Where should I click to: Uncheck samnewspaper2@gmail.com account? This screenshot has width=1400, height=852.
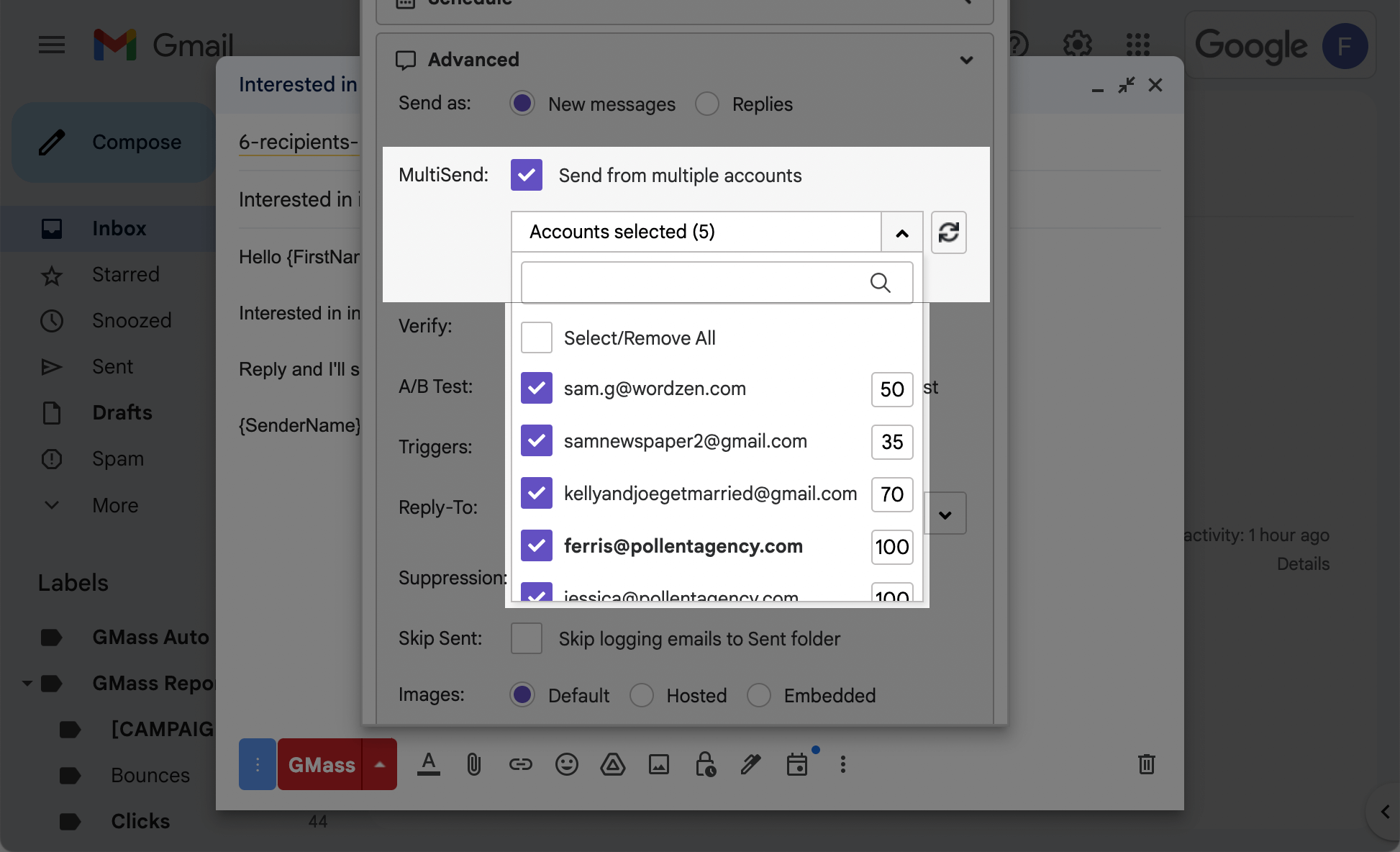(x=537, y=440)
